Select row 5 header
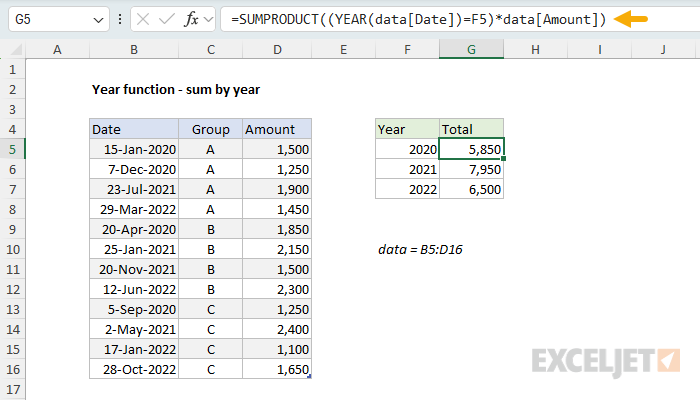700x400 pixels. tap(12, 149)
